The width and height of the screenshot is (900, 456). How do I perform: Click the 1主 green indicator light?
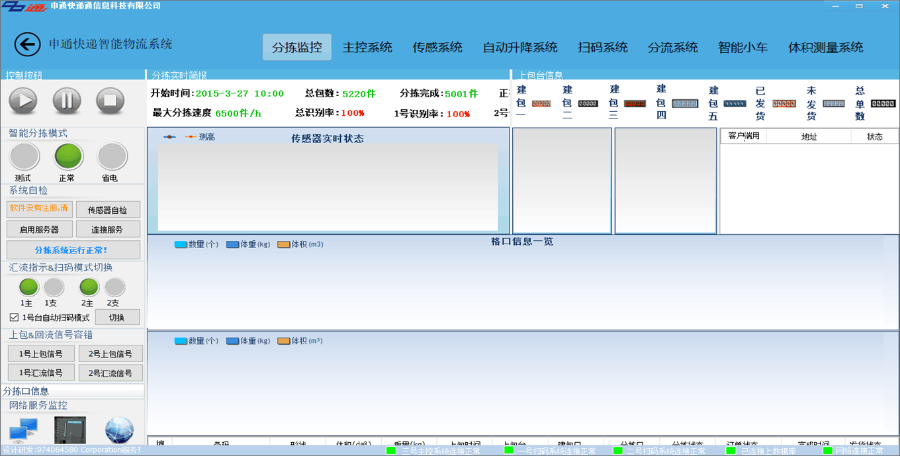pyautogui.click(x=29, y=288)
